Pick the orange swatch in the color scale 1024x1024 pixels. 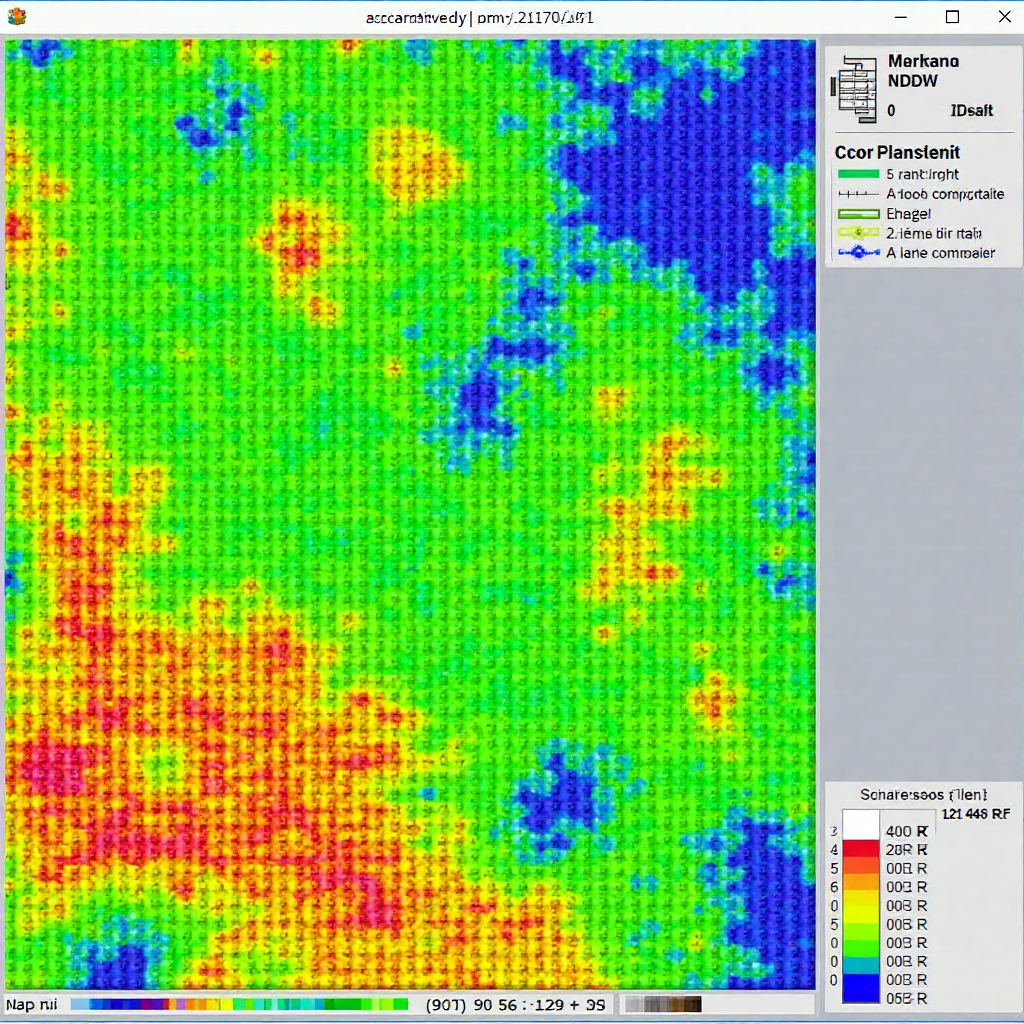click(x=861, y=880)
